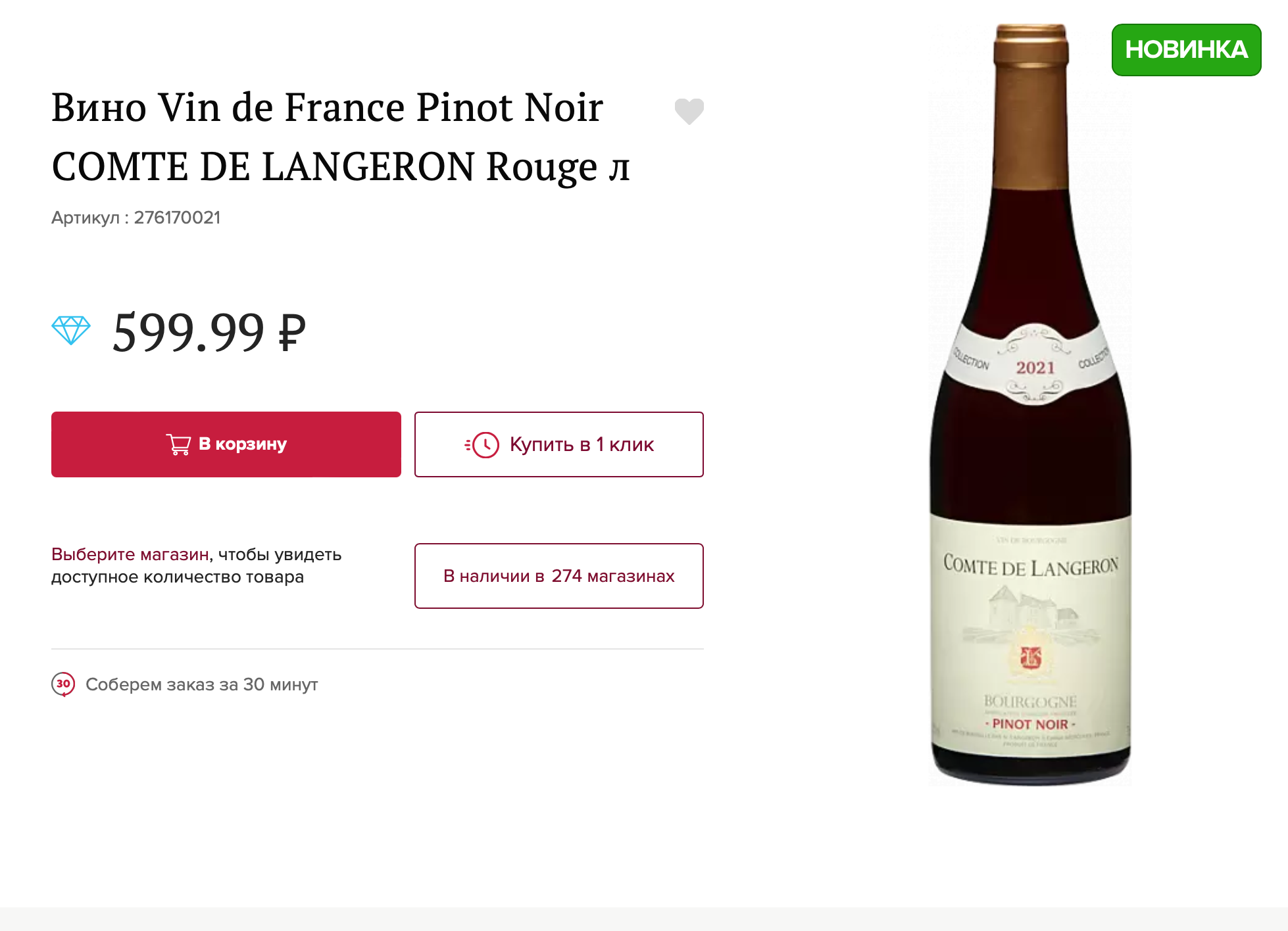Click the green НОВИНКА badge

[x=1186, y=50]
